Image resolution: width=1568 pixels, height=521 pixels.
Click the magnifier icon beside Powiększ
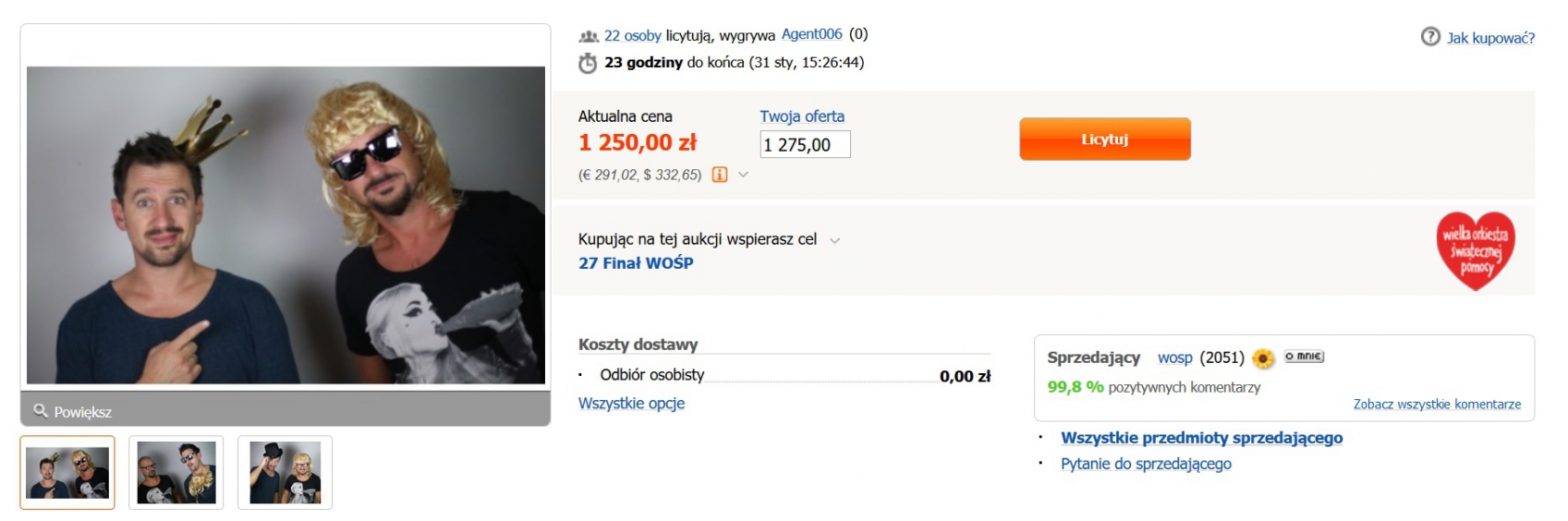41,410
